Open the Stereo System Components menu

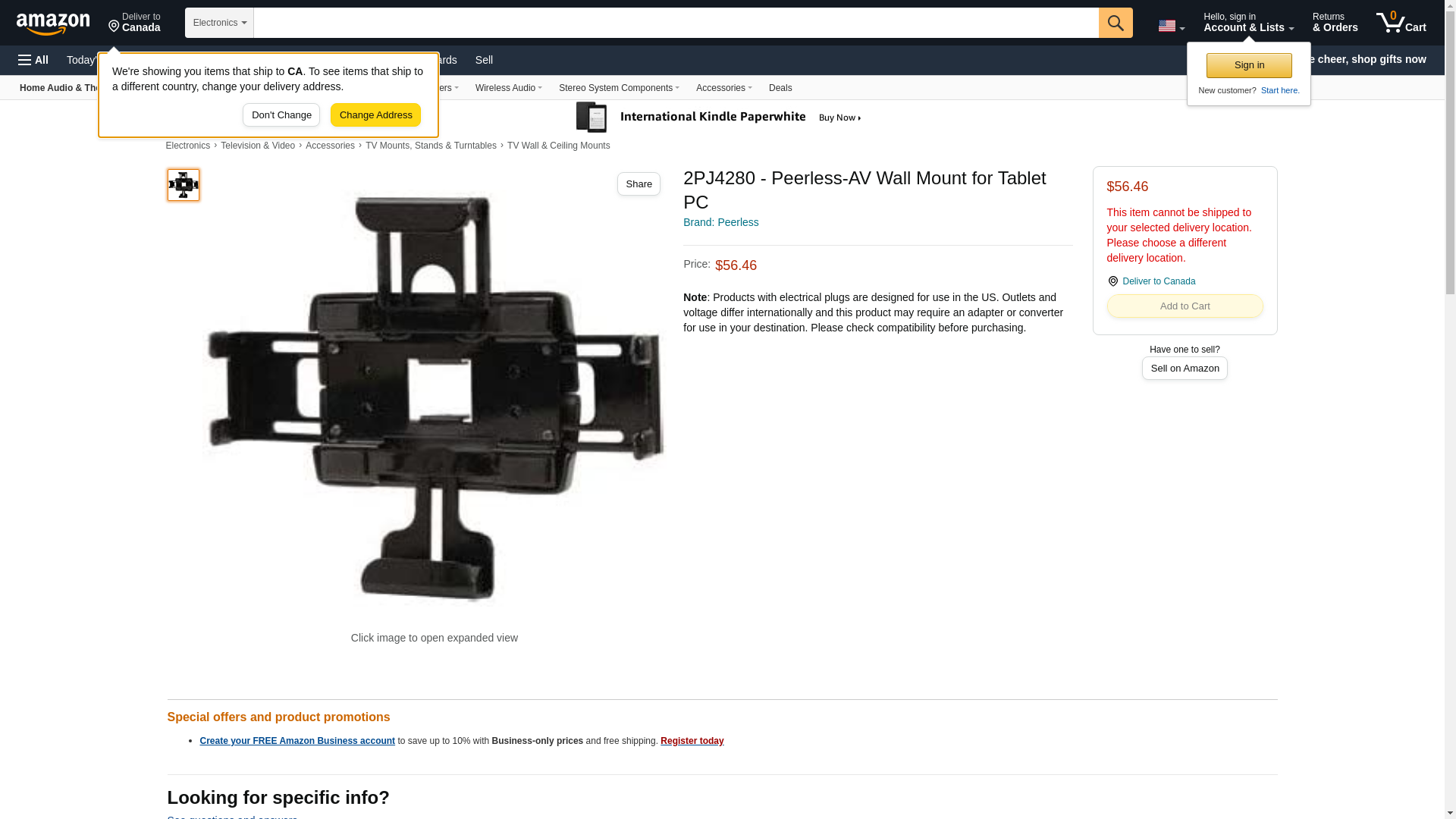tap(619, 88)
